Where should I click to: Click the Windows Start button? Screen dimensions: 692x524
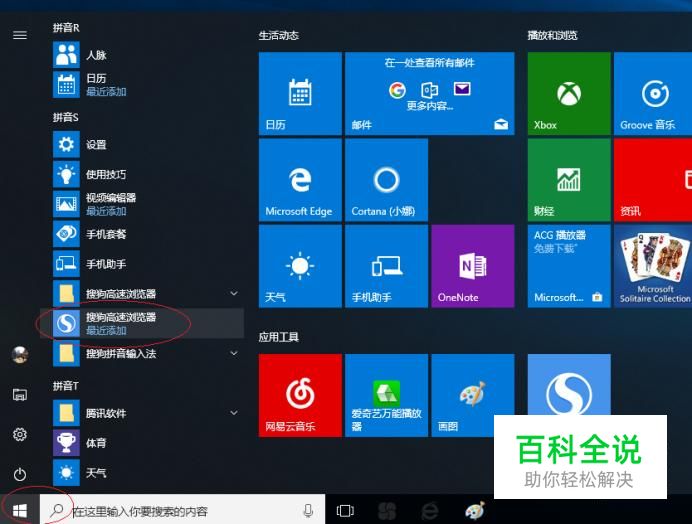[x=20, y=511]
